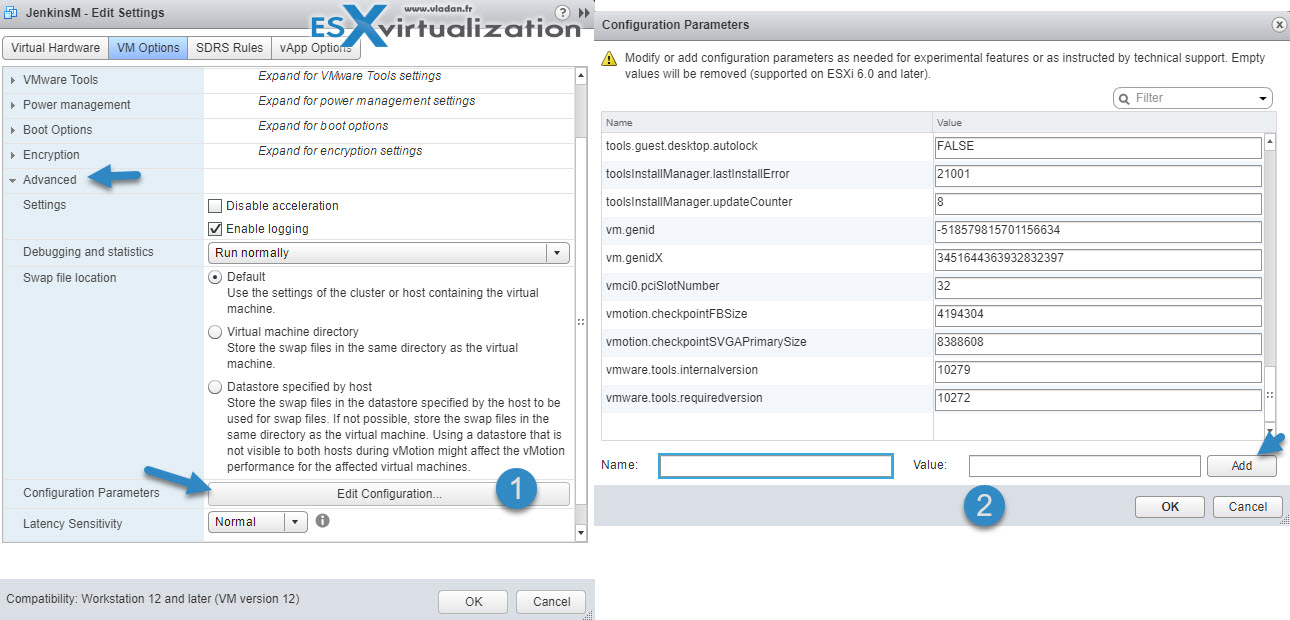The image size is (1290, 620).
Task: Edit the vmware.tools.internalversion value field
Action: [1097, 370]
